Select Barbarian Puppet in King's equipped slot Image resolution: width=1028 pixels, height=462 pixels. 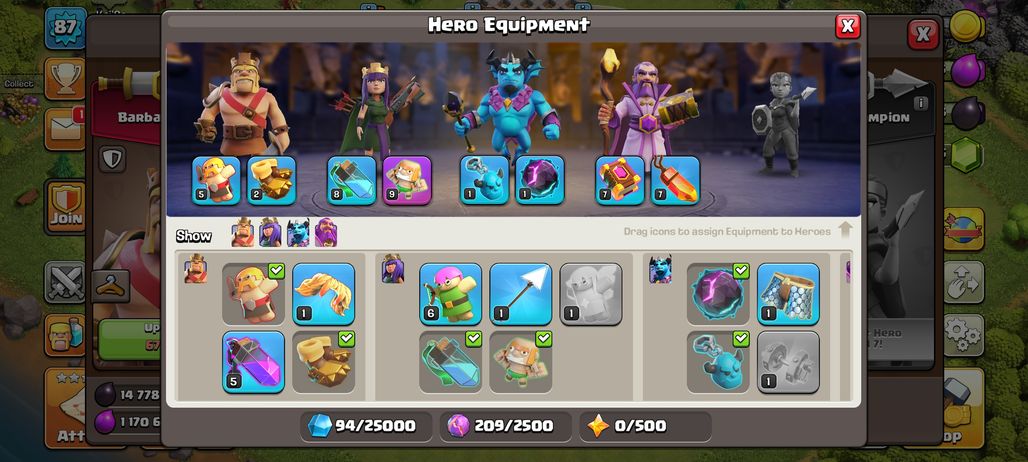click(x=216, y=180)
